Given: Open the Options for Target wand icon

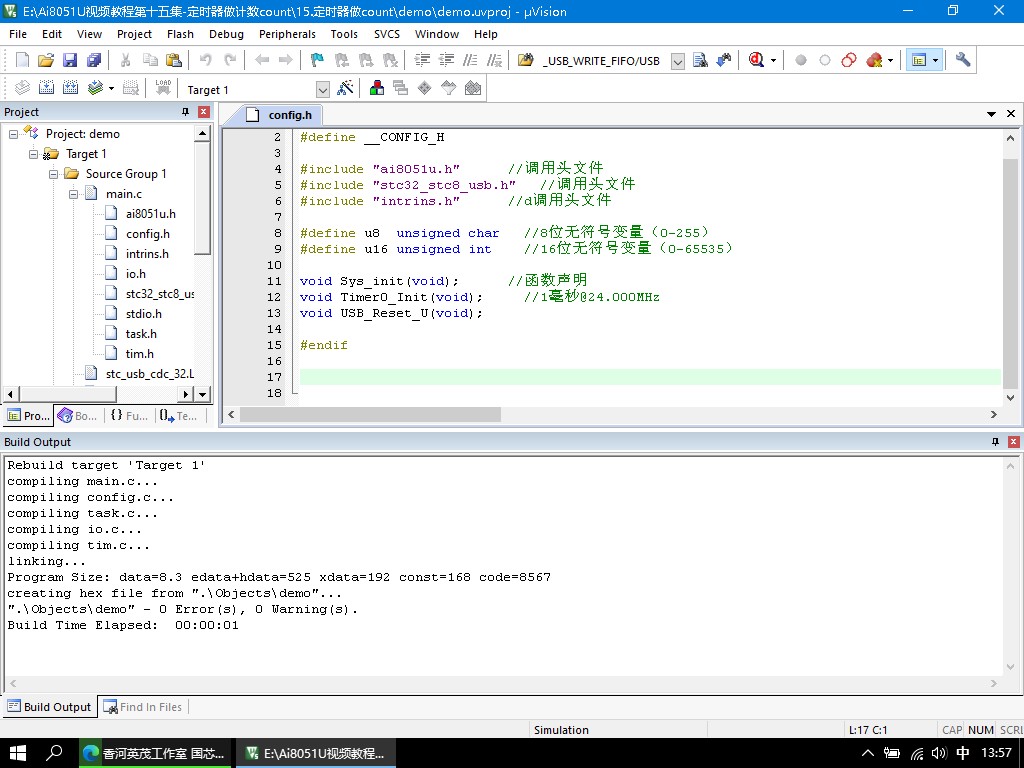Looking at the screenshot, I should [x=345, y=88].
